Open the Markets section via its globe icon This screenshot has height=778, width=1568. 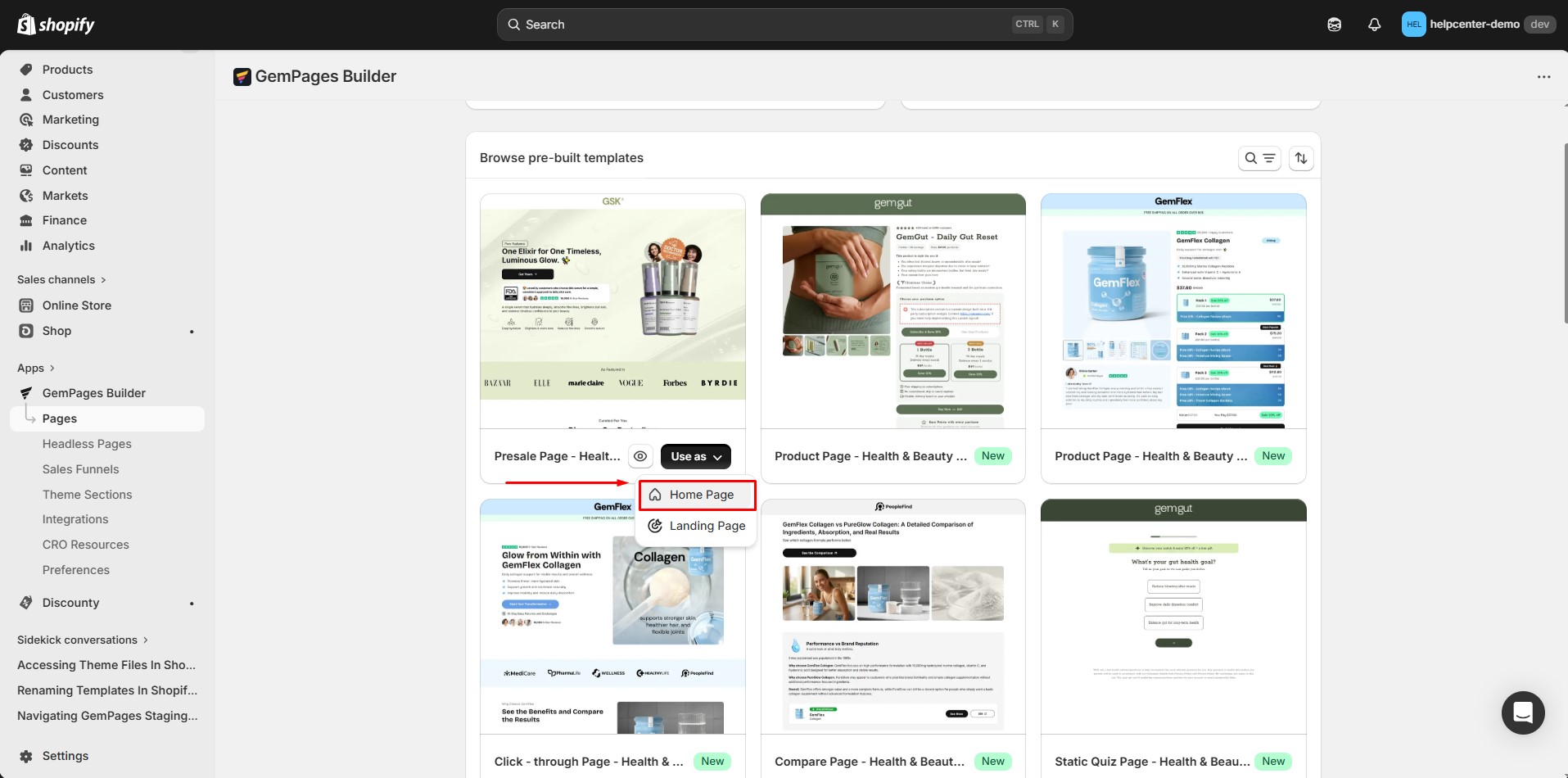point(25,195)
